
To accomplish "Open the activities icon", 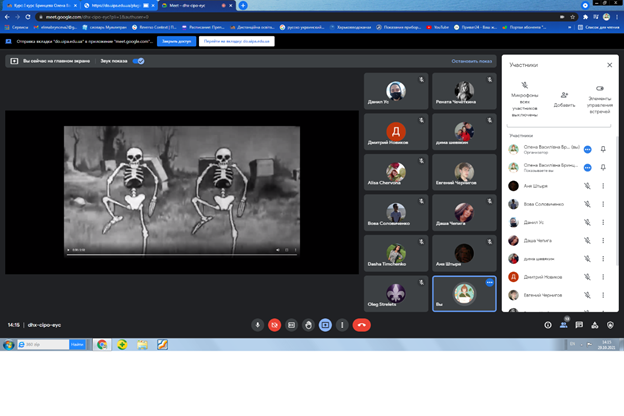I will (595, 325).
